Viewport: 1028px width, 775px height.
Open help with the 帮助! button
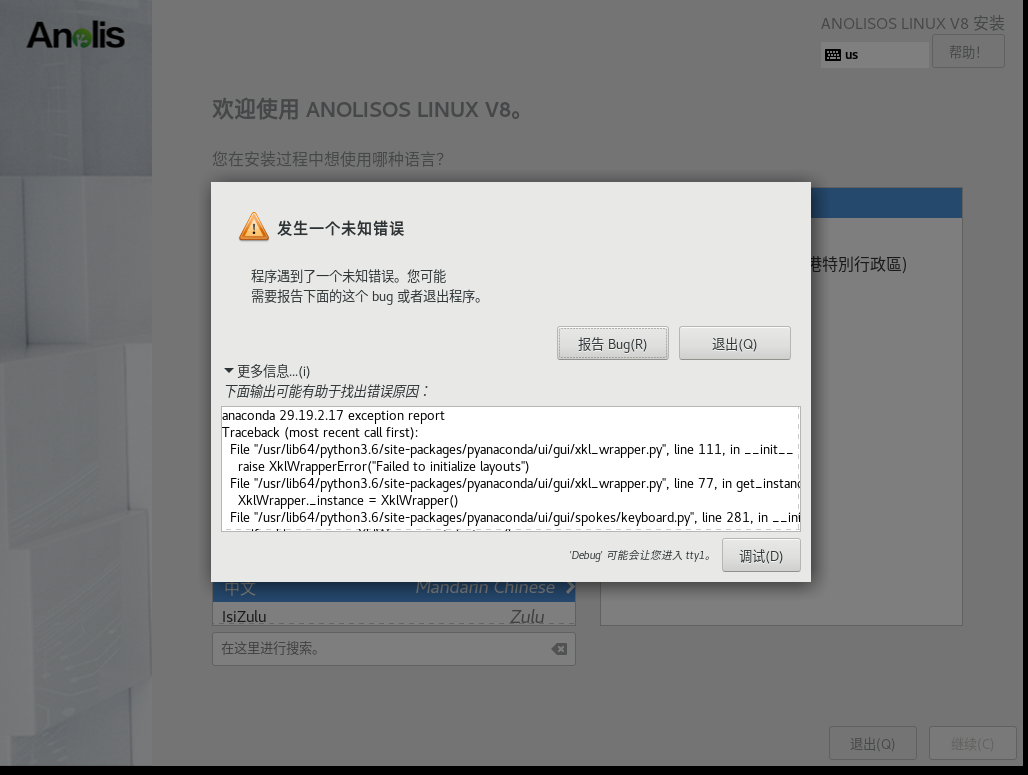coord(967,52)
